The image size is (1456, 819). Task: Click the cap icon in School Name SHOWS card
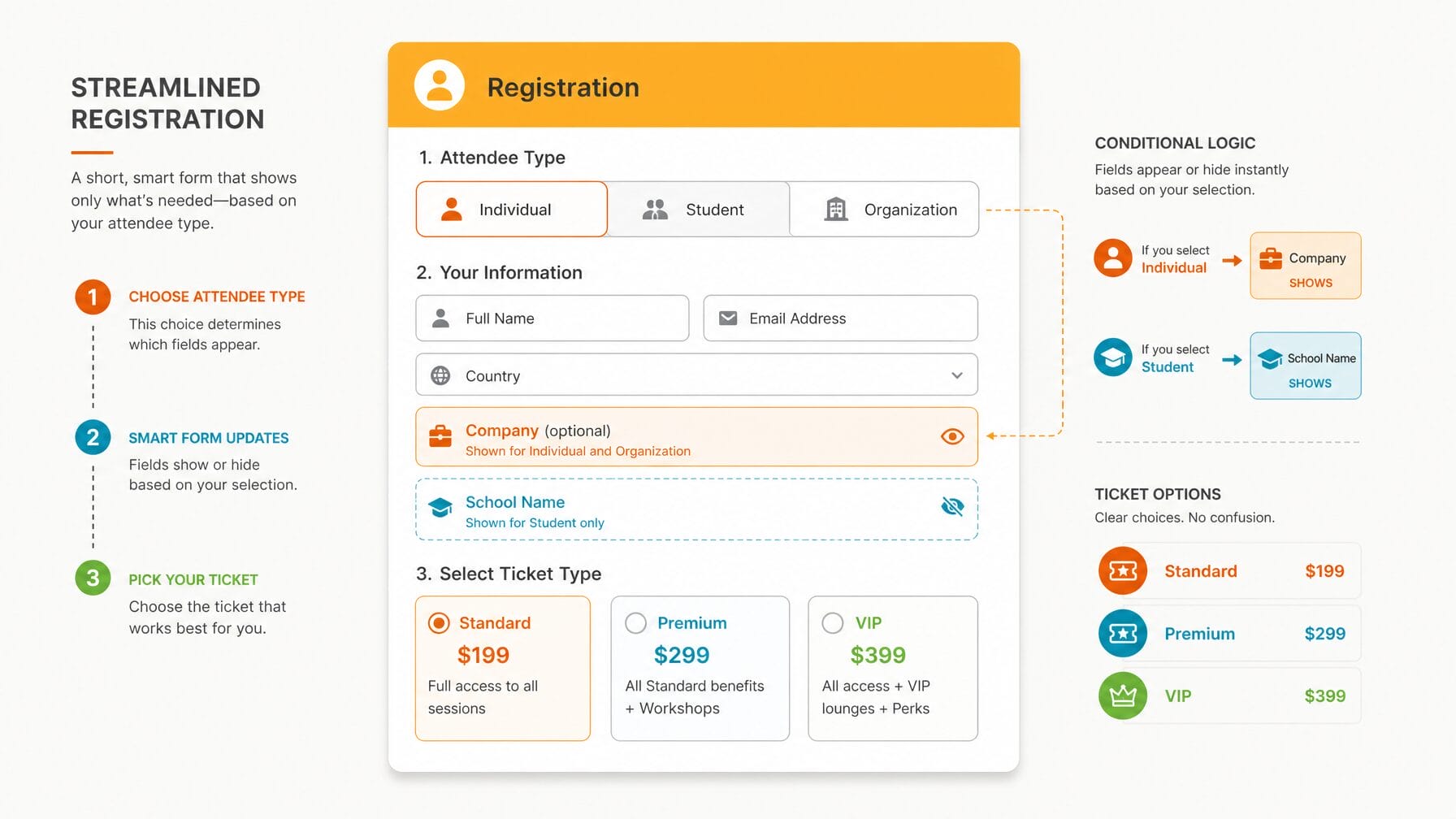(x=1270, y=358)
